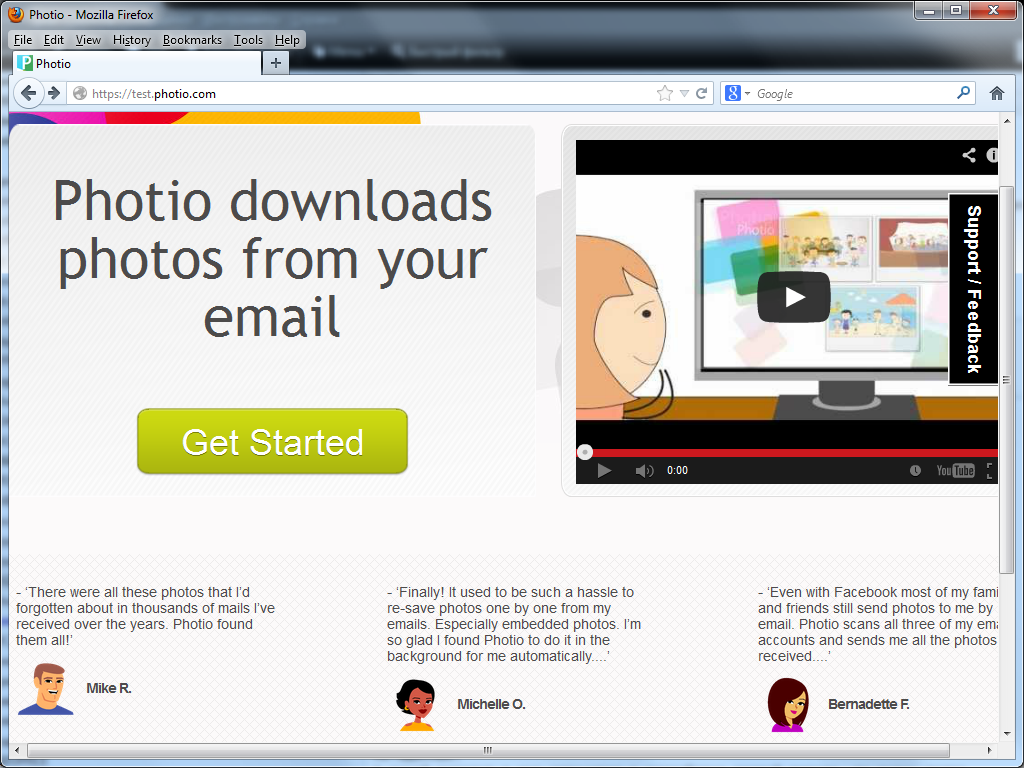Minimize the Firefox window
This screenshot has height=768, width=1024.
click(x=929, y=10)
